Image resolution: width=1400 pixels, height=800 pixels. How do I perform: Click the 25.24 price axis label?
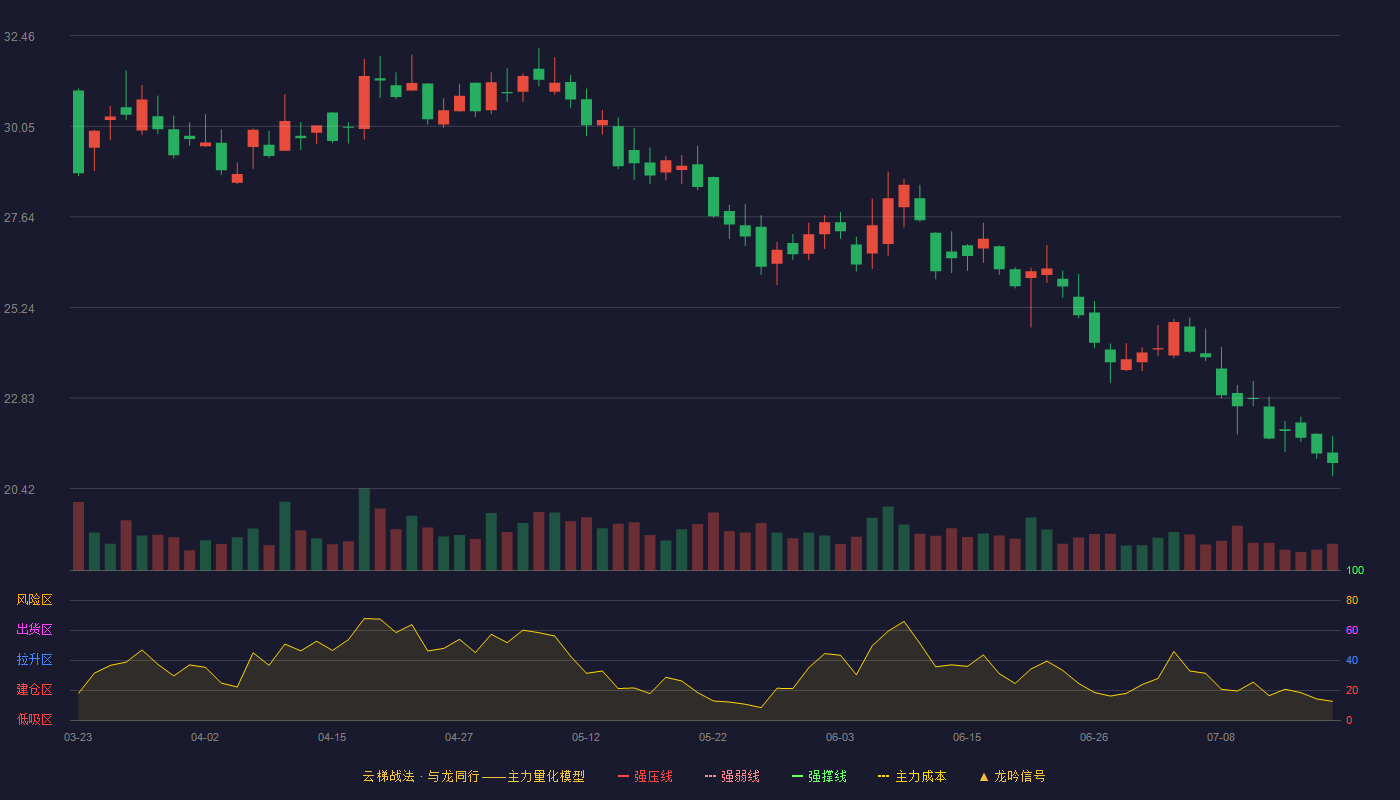coord(19,309)
